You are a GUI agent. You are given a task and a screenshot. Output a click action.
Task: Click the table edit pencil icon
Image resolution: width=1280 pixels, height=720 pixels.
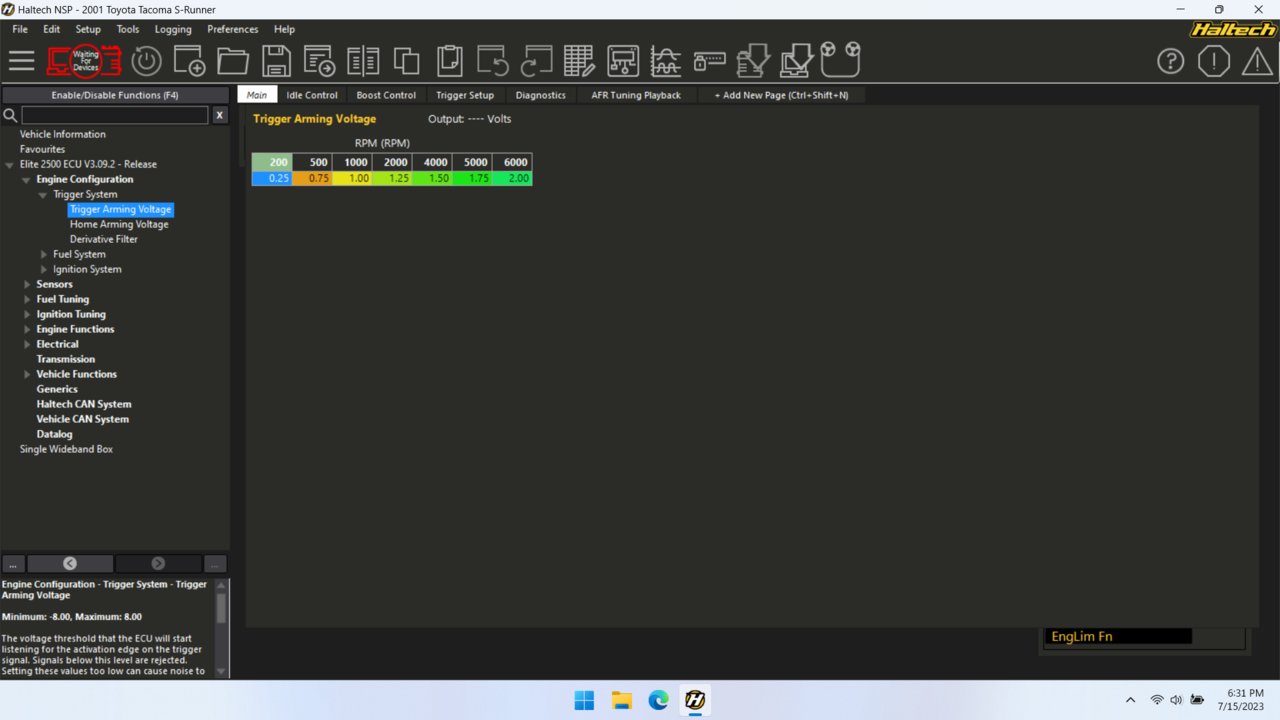[580, 61]
